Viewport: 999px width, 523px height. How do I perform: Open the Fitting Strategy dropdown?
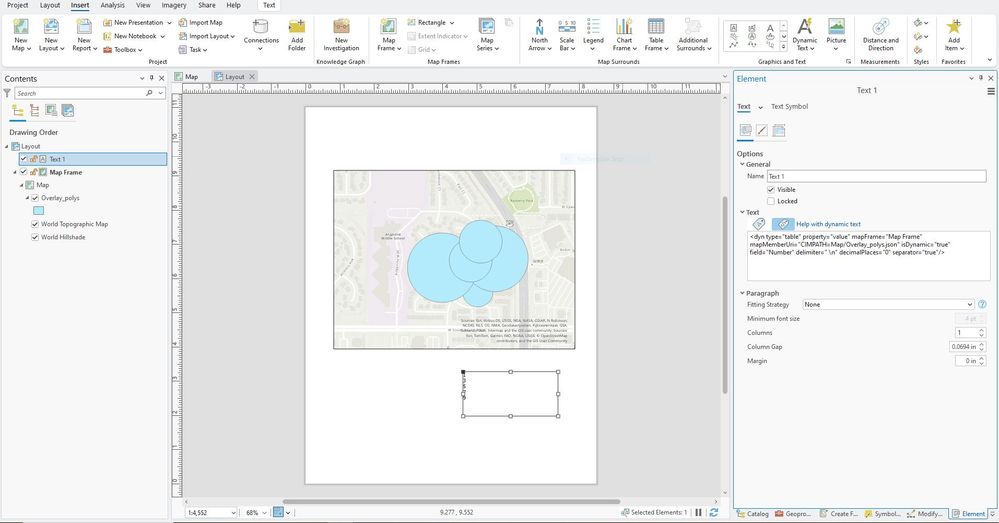888,304
